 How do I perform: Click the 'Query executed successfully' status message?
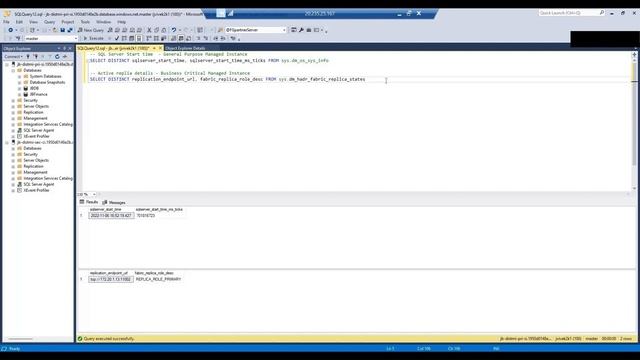click(109, 339)
